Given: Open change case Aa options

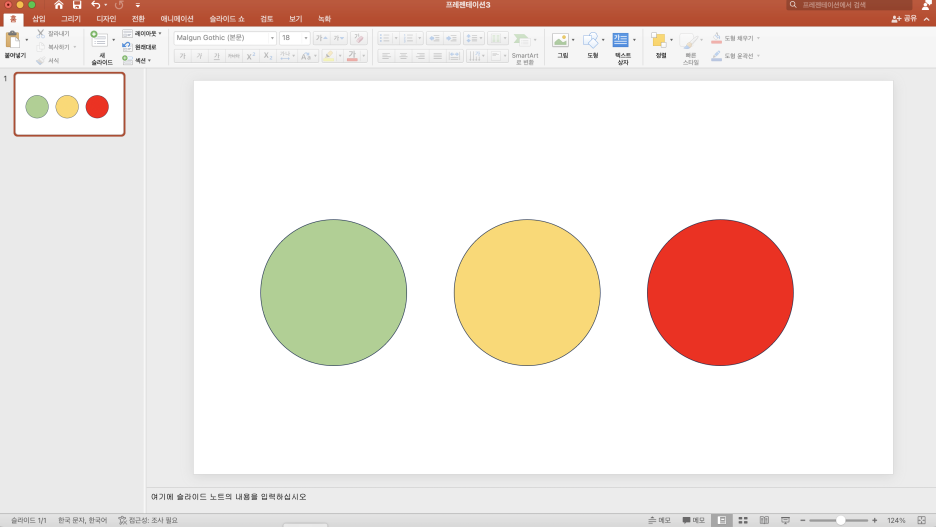Looking at the screenshot, I should [x=307, y=56].
